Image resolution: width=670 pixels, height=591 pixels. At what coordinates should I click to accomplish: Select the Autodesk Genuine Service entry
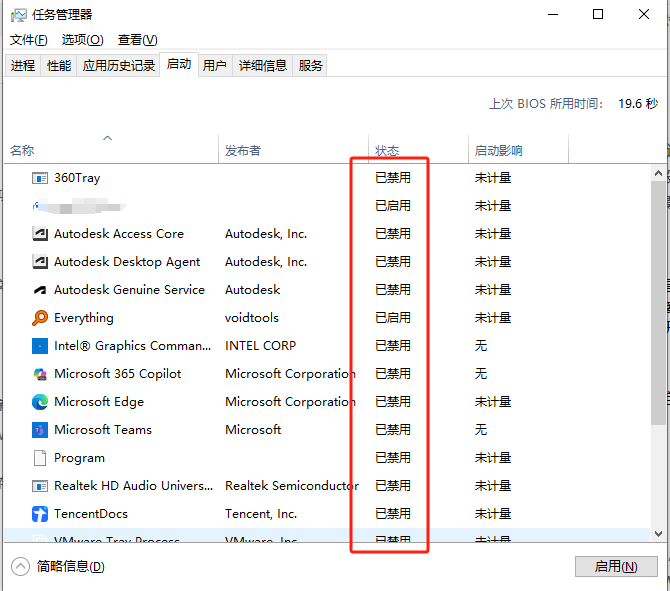click(x=129, y=290)
